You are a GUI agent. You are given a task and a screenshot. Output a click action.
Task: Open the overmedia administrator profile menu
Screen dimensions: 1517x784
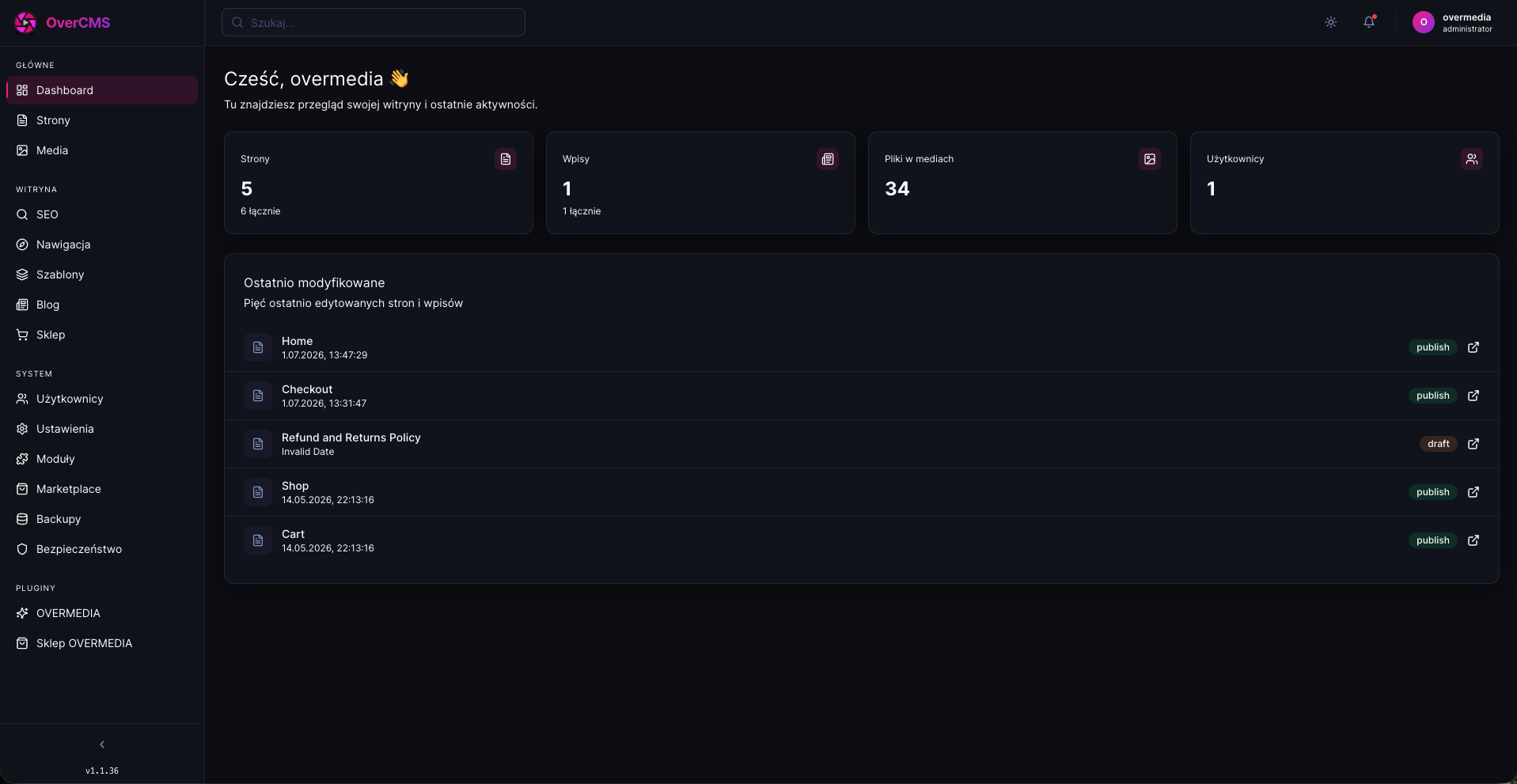click(x=1453, y=22)
